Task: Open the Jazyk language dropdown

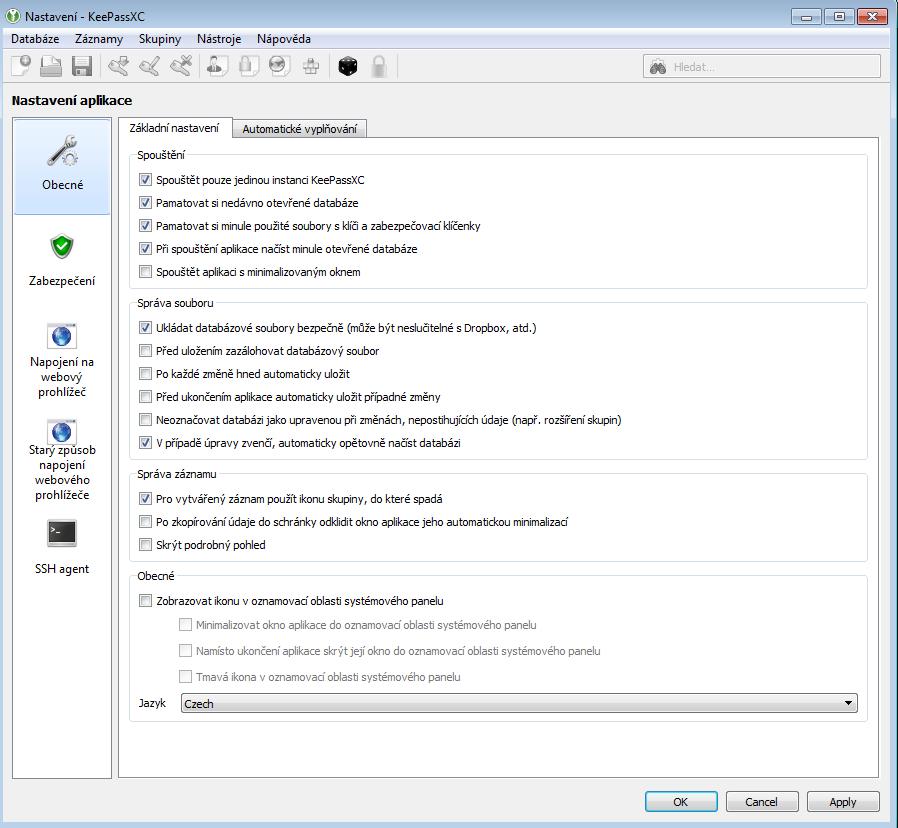Action: pyautogui.click(x=519, y=703)
